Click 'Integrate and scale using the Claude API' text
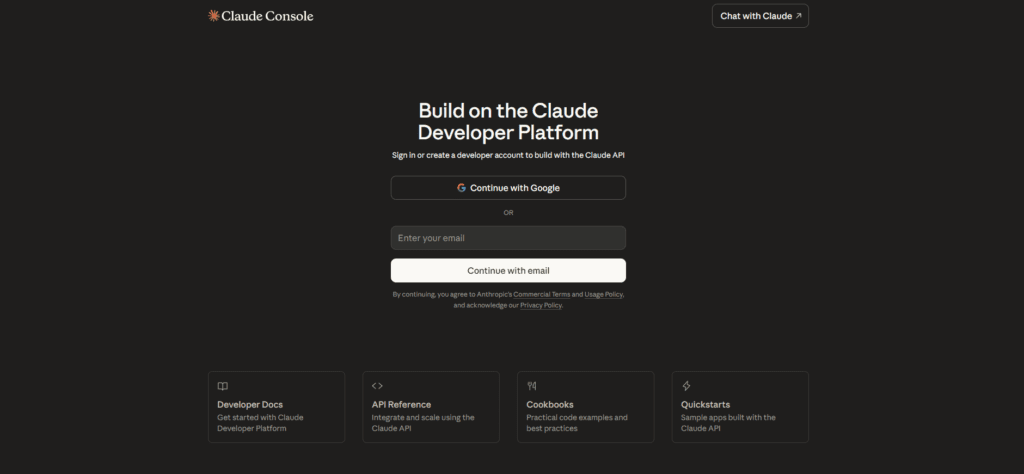The image size is (1024, 474). coord(423,423)
